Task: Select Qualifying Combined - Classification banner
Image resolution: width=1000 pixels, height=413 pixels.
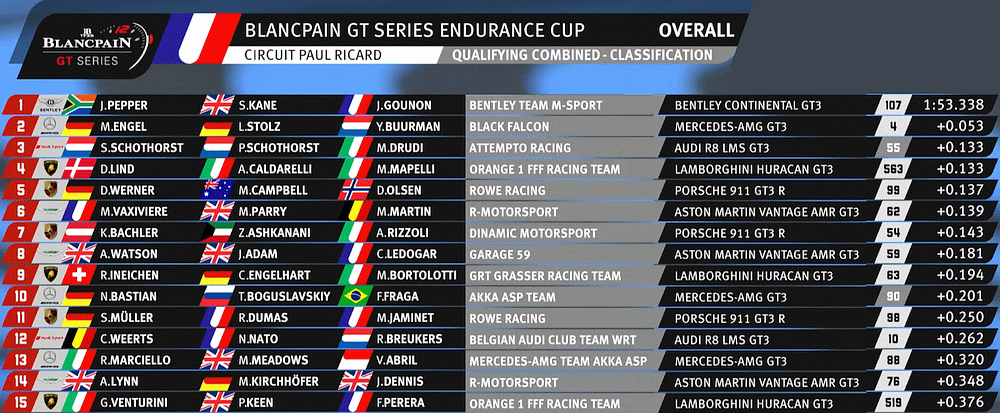Action: tap(581, 56)
